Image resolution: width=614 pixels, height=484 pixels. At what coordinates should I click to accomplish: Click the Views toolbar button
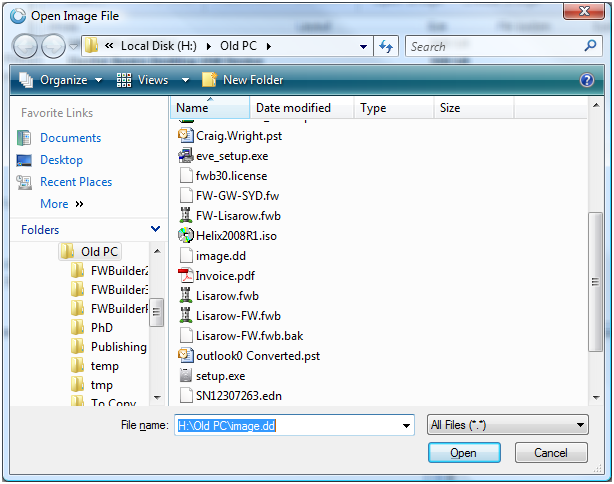(143, 80)
